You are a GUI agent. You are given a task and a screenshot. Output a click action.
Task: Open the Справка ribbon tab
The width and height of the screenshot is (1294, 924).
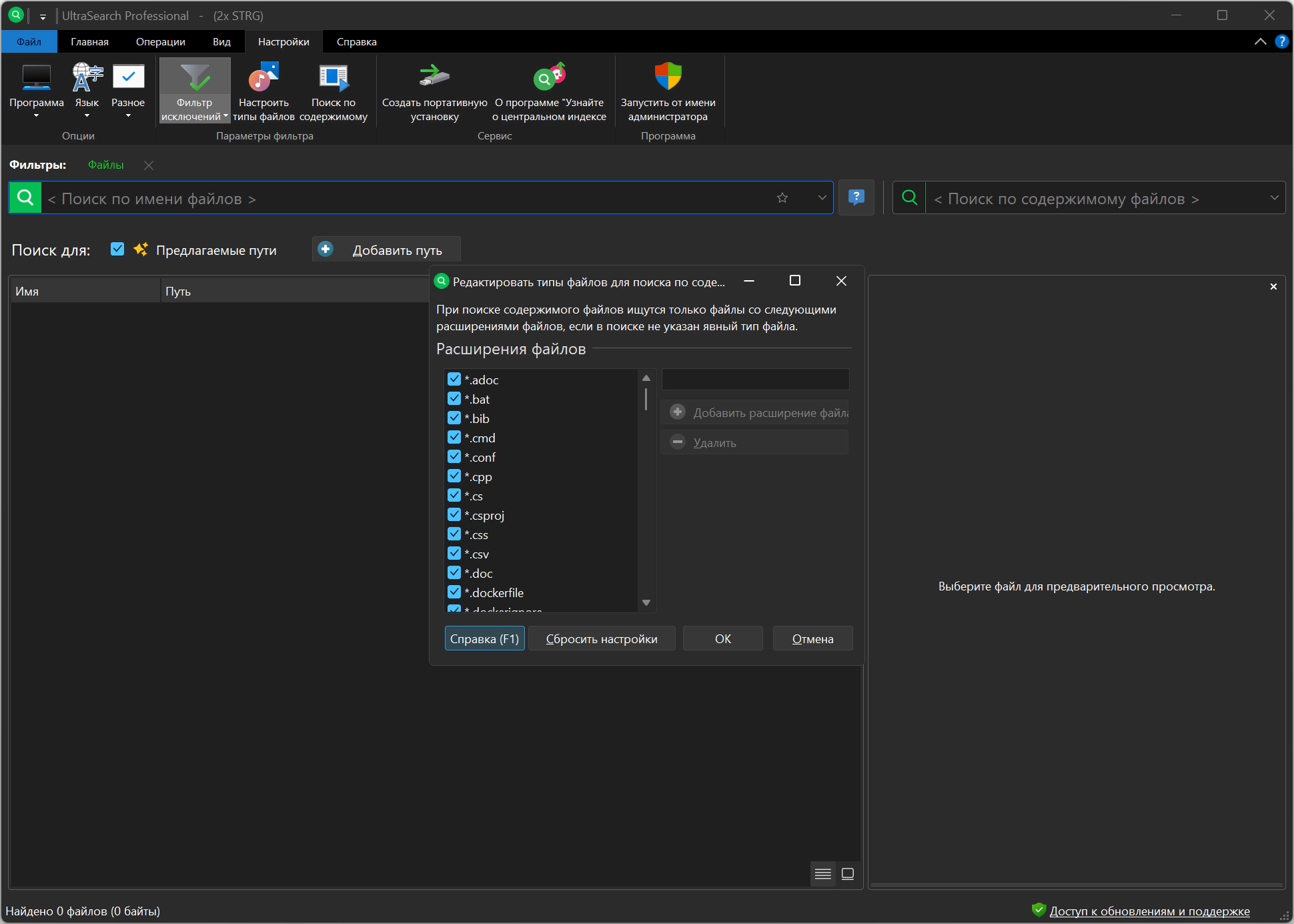point(356,42)
